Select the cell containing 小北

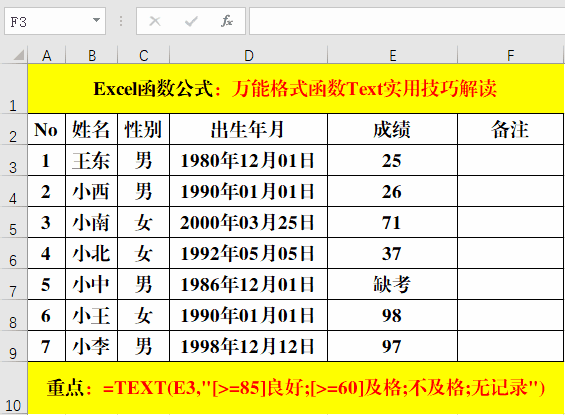(92, 253)
